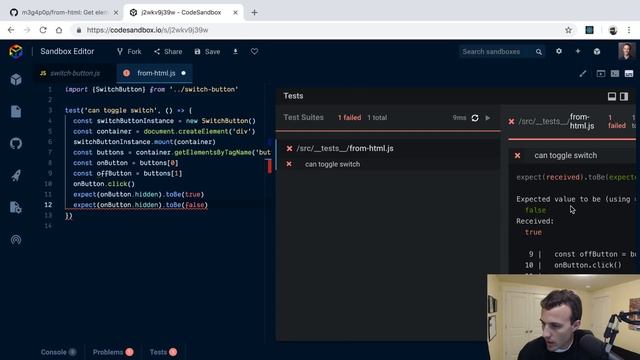
Task: Dock the Tests panel to the bottom
Action: (x=611, y=96)
